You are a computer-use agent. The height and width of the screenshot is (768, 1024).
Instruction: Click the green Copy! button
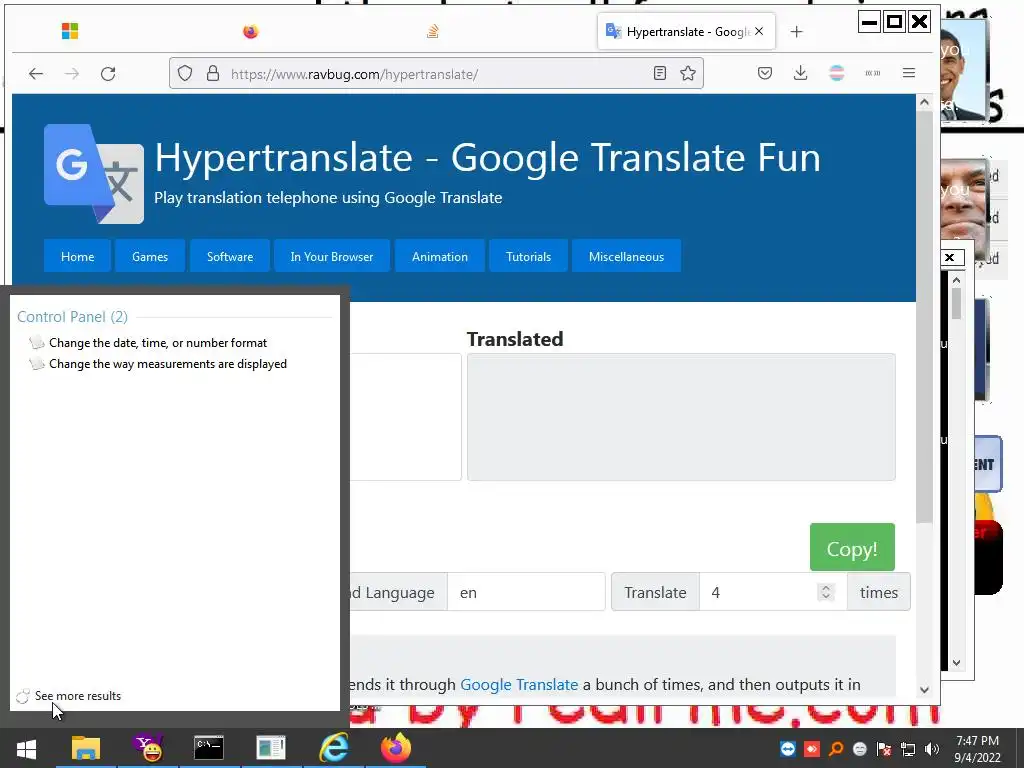click(852, 547)
